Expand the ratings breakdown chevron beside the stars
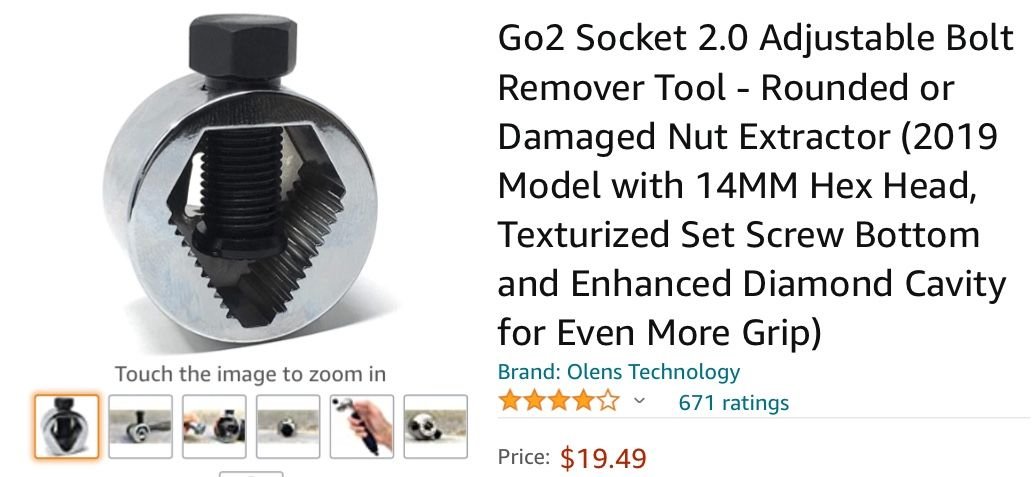 [x=638, y=401]
